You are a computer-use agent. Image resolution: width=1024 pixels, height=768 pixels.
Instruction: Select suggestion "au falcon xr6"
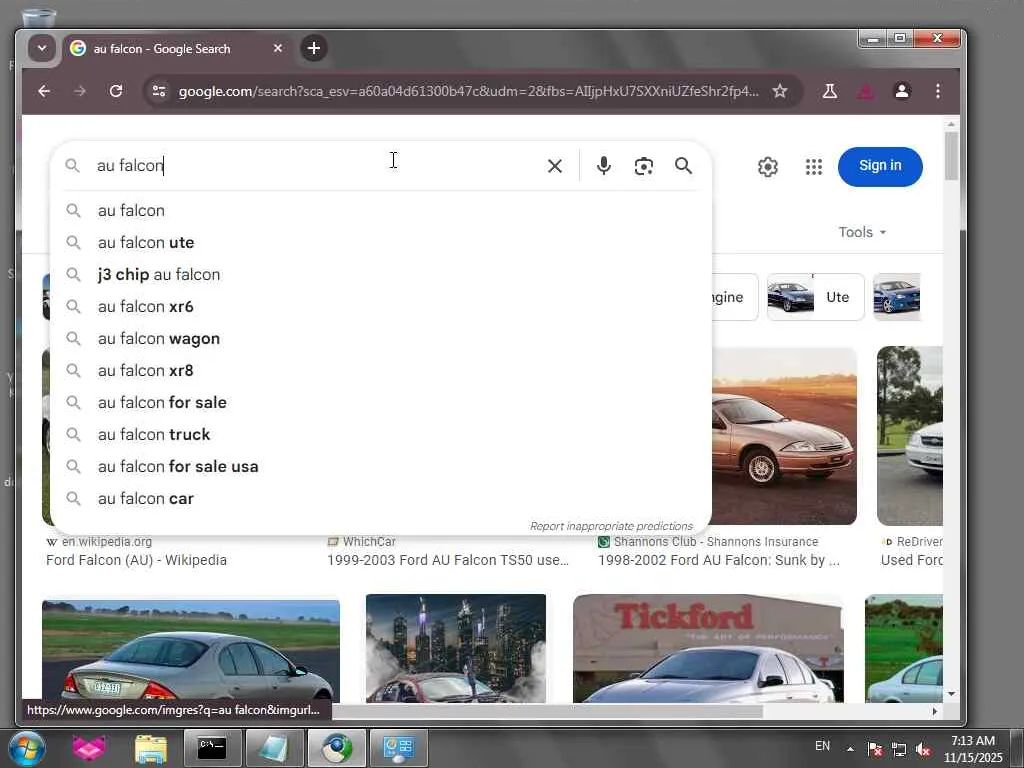(381, 307)
